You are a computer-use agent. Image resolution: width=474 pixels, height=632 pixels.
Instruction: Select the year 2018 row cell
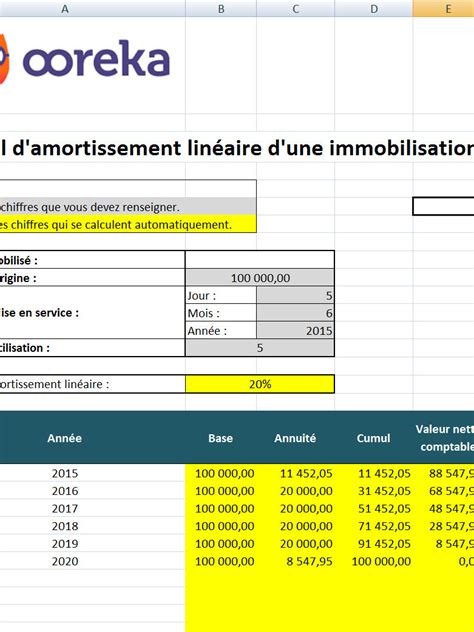coord(92,526)
